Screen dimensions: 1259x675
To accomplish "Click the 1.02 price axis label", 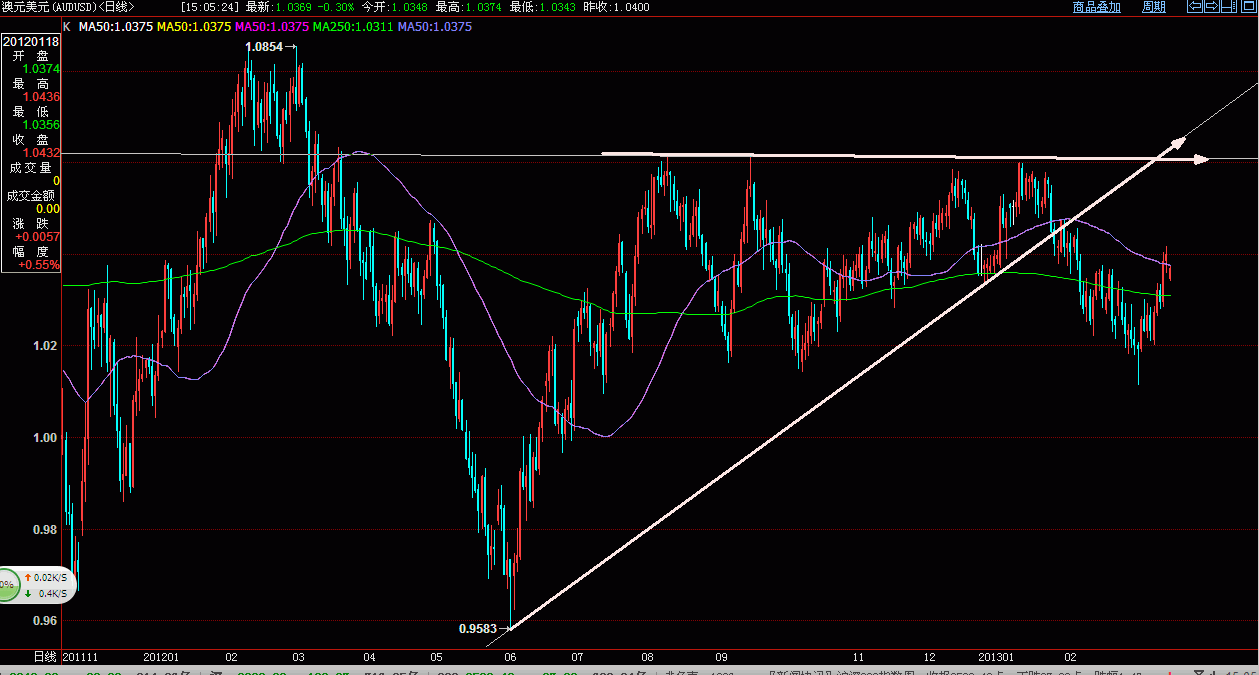I will pos(47,346).
